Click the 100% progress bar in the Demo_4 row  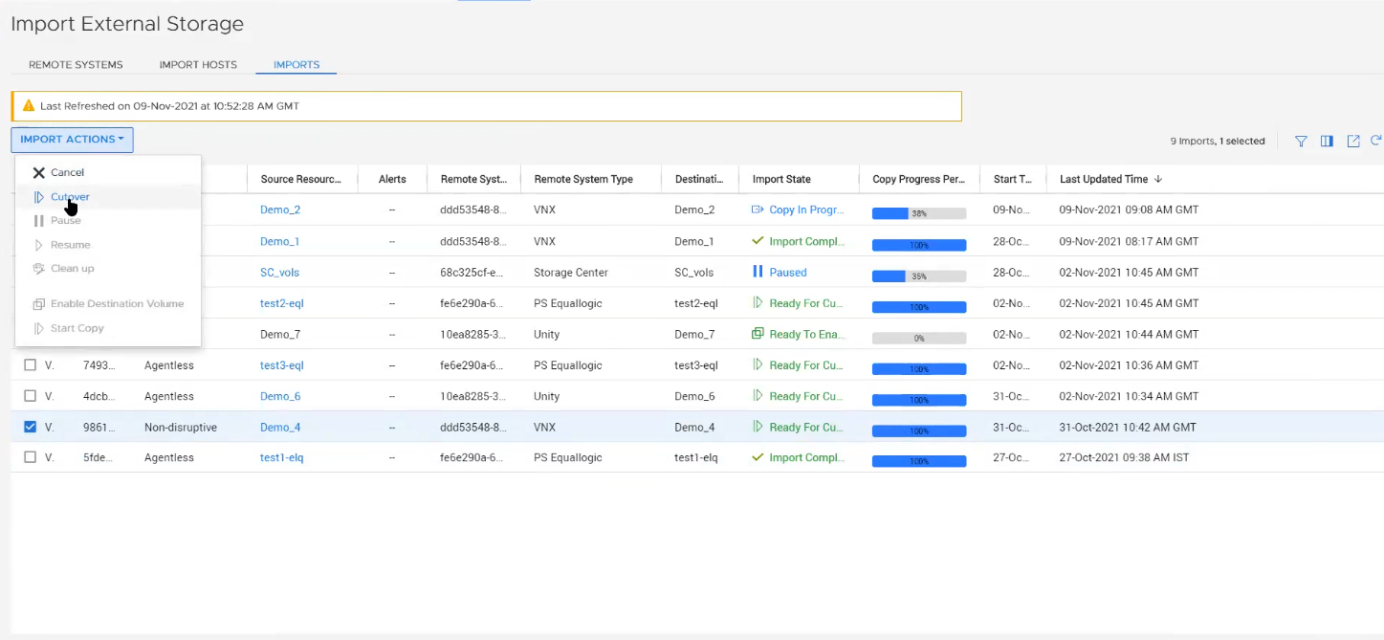919,431
